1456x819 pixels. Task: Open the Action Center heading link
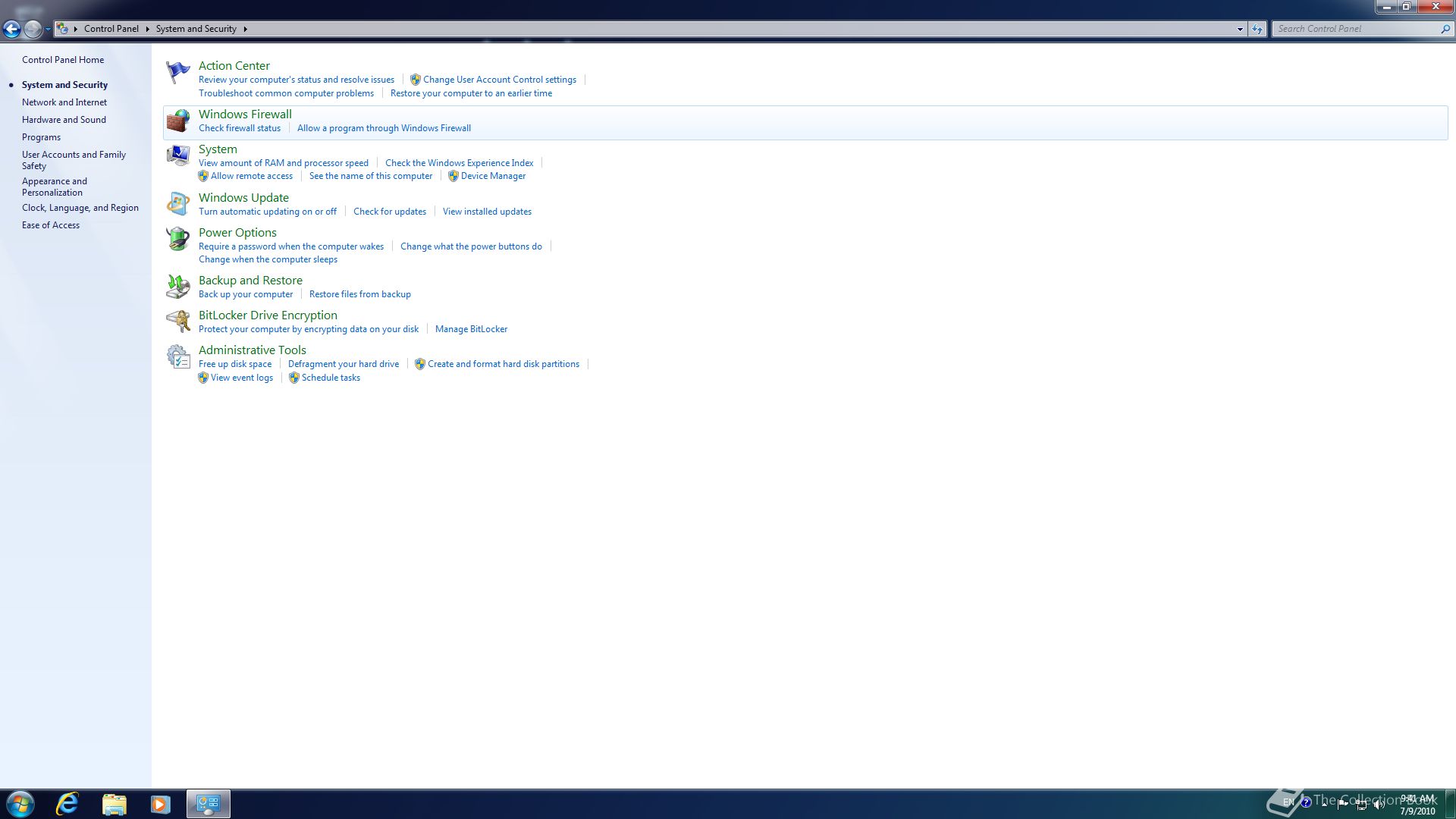coord(234,66)
